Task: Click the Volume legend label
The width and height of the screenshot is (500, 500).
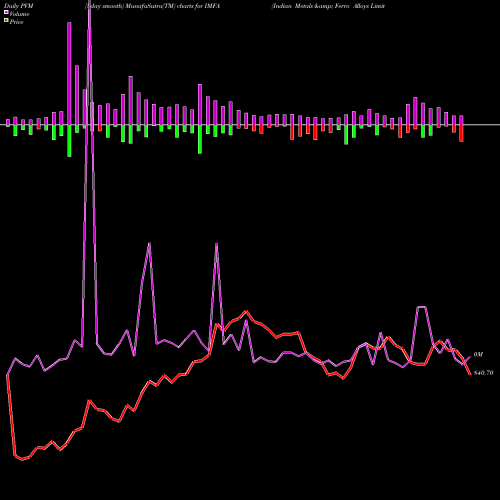Action: (19, 14)
